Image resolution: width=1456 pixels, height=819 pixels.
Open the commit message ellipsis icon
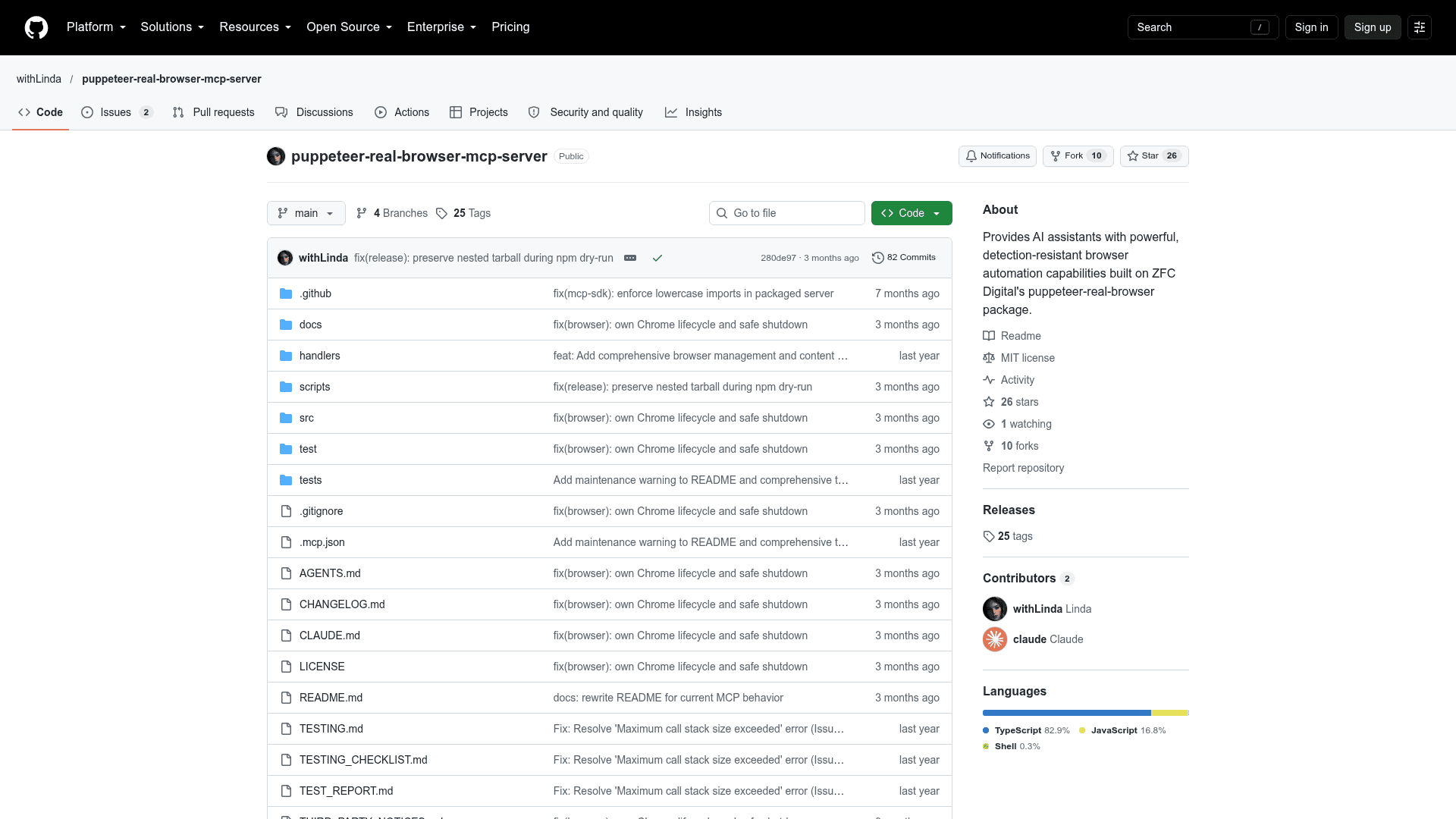(630, 258)
